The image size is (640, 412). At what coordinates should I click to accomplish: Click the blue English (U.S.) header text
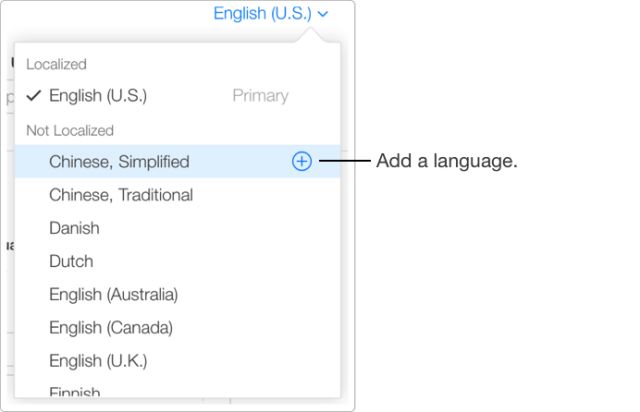pyautogui.click(x=262, y=14)
